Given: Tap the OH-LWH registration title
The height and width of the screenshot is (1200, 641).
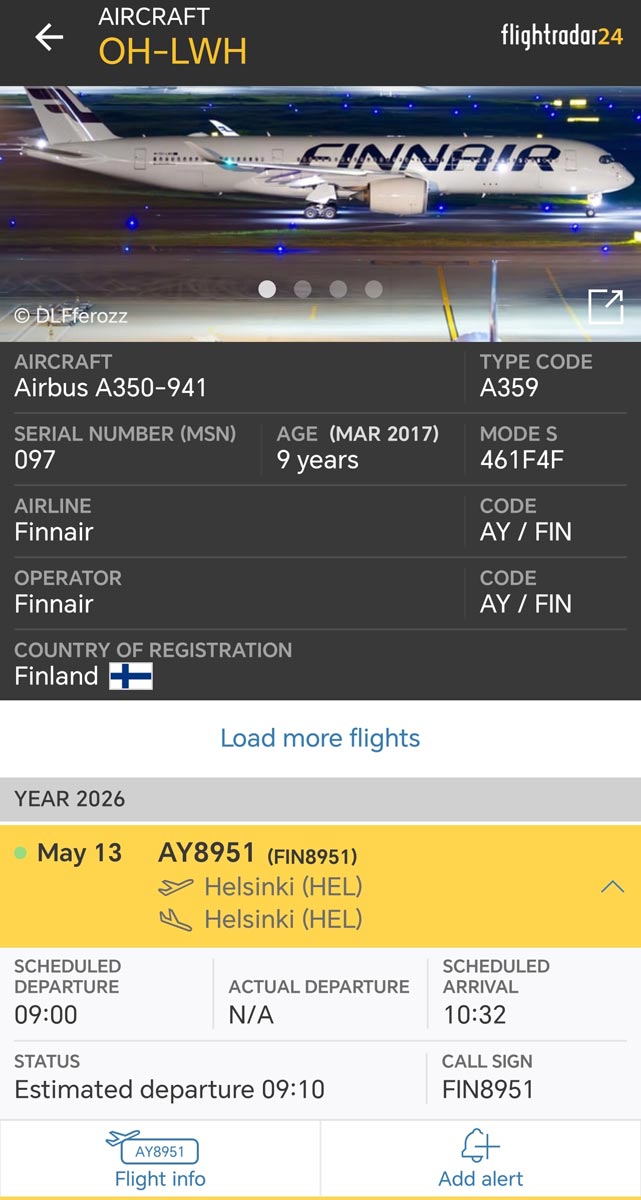Looking at the screenshot, I should pos(172,51).
